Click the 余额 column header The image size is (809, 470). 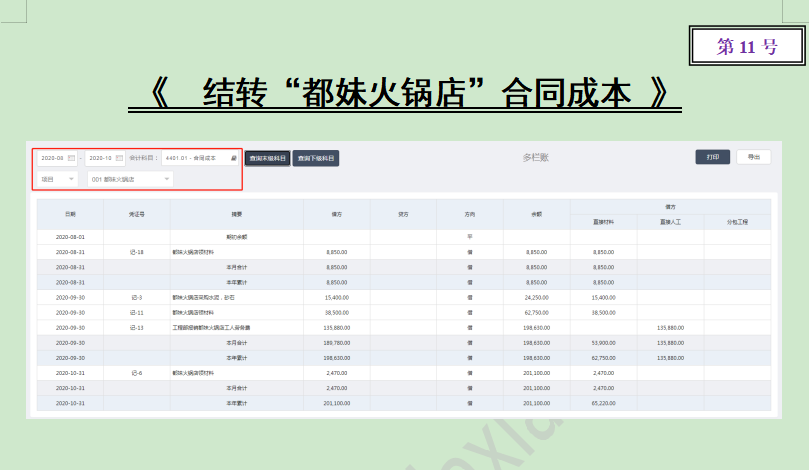537,214
